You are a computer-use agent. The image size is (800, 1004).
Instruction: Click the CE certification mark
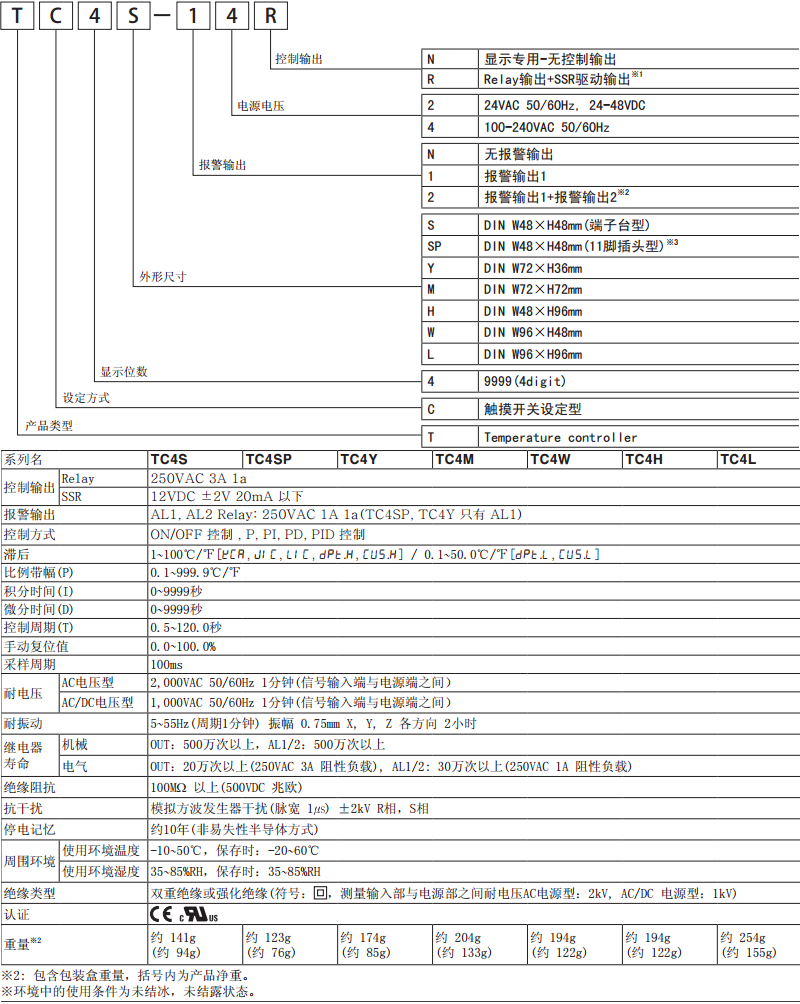(161, 914)
